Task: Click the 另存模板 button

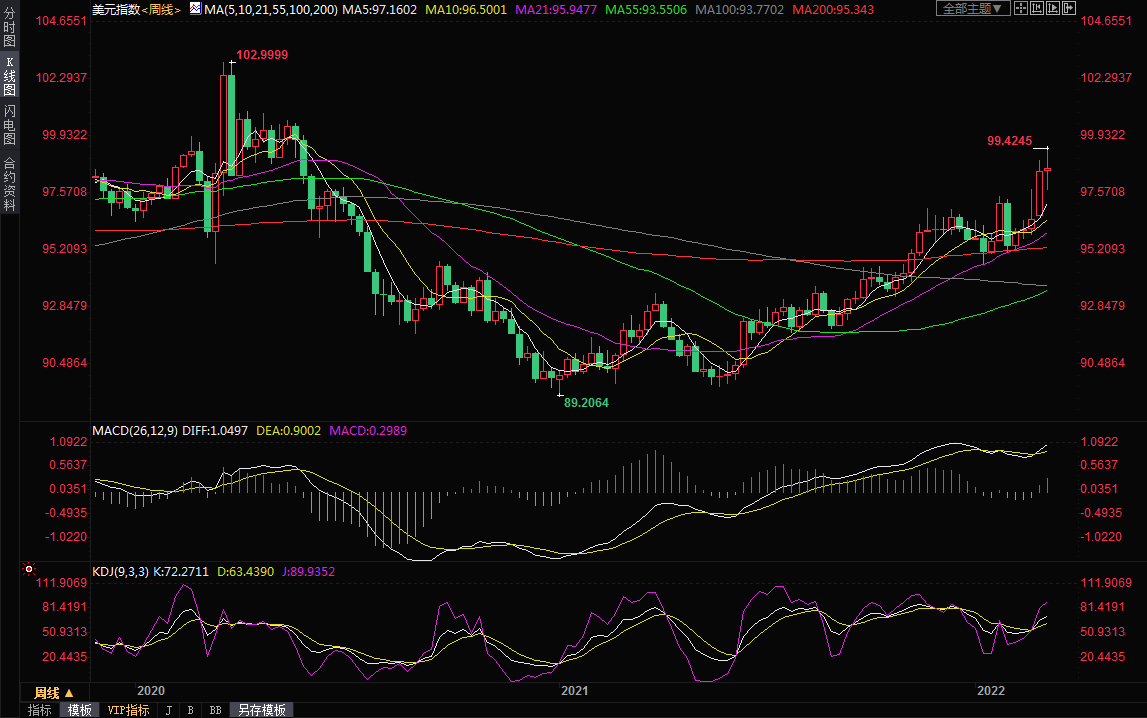Action: [262, 710]
